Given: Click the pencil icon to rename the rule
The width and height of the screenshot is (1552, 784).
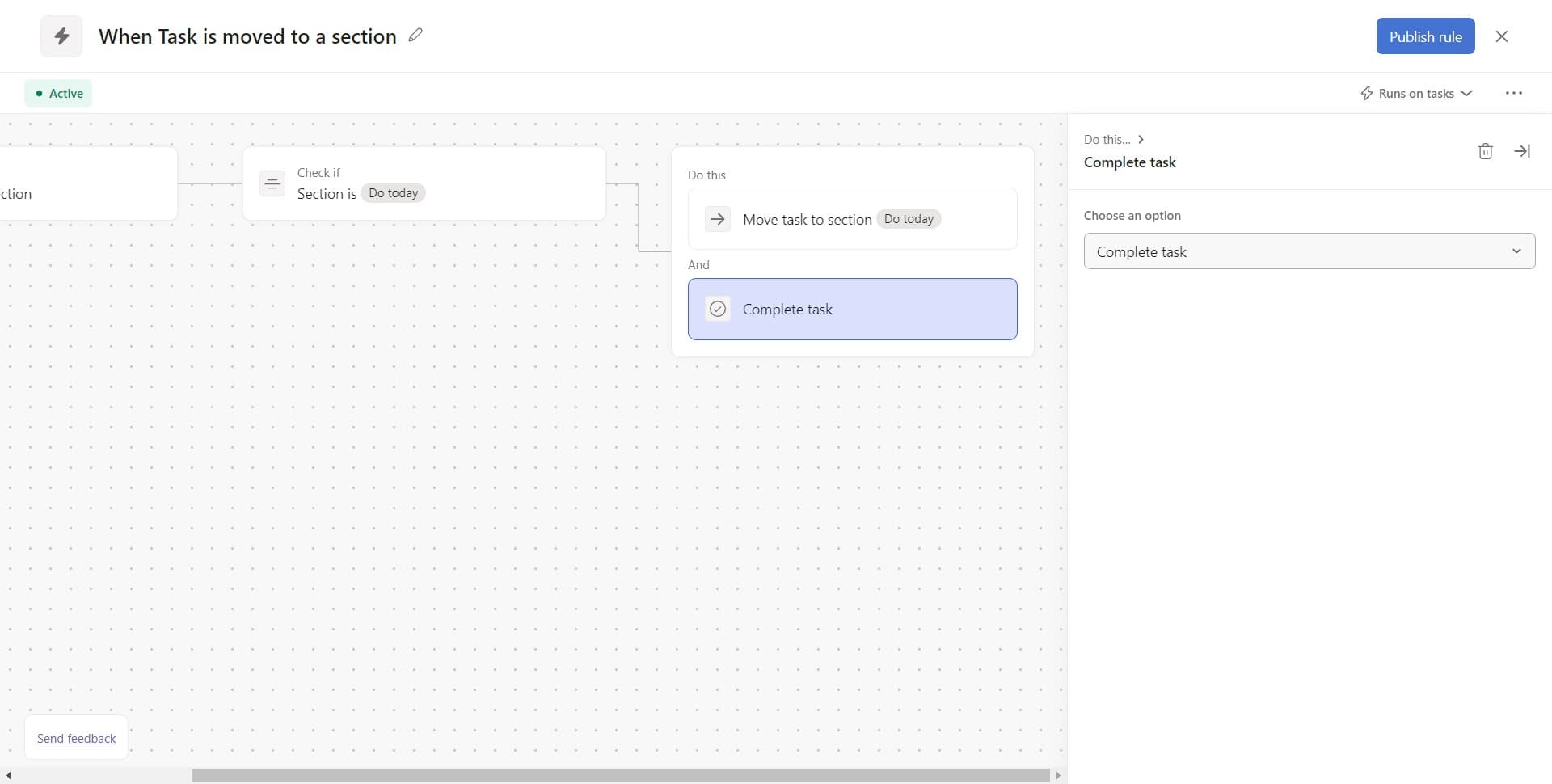Looking at the screenshot, I should [415, 36].
